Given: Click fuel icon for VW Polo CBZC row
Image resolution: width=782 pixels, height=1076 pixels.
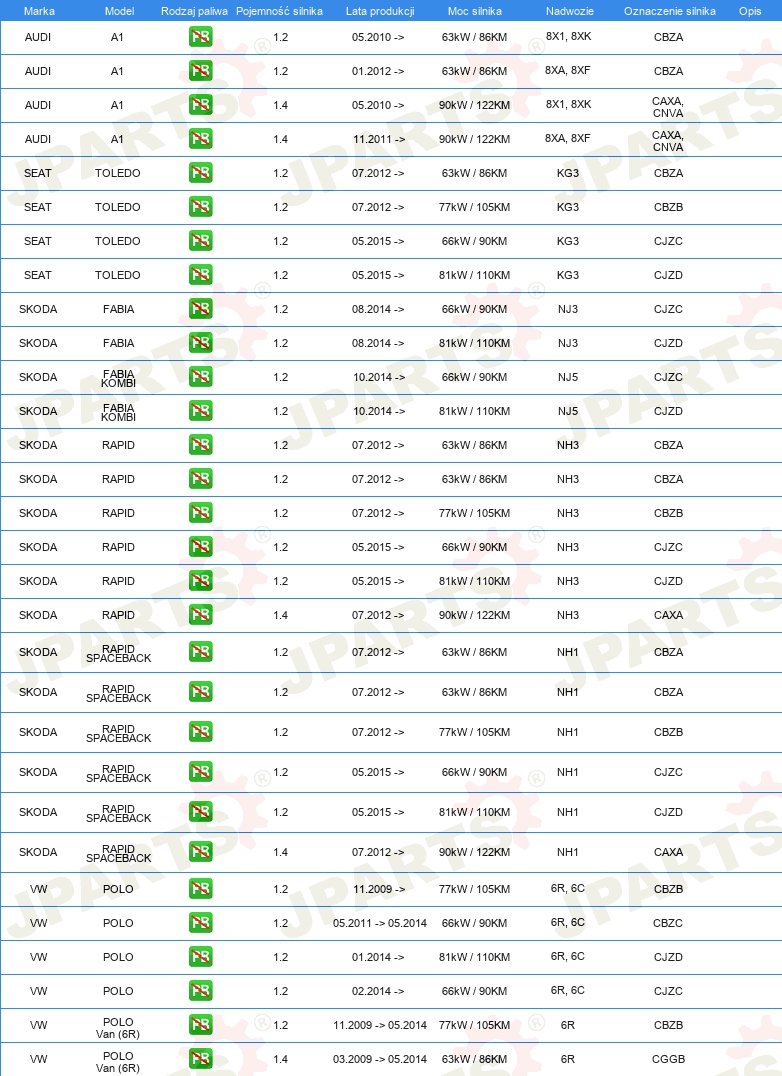Looking at the screenshot, I should coord(200,923).
